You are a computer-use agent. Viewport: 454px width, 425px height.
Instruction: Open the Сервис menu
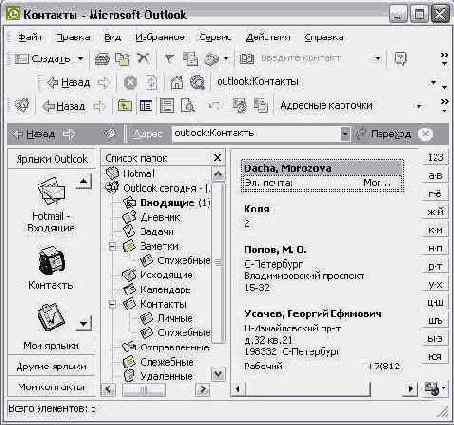coord(215,37)
